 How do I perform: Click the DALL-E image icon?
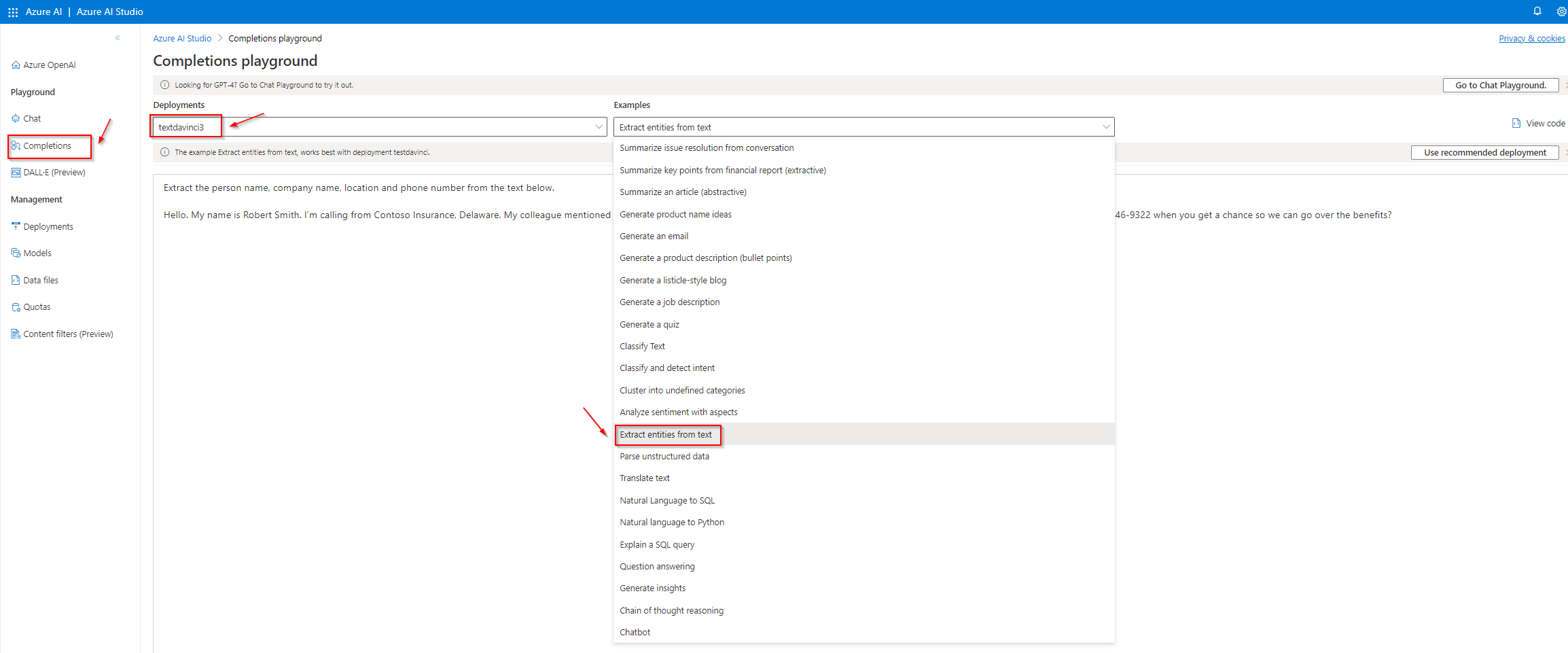(16, 173)
